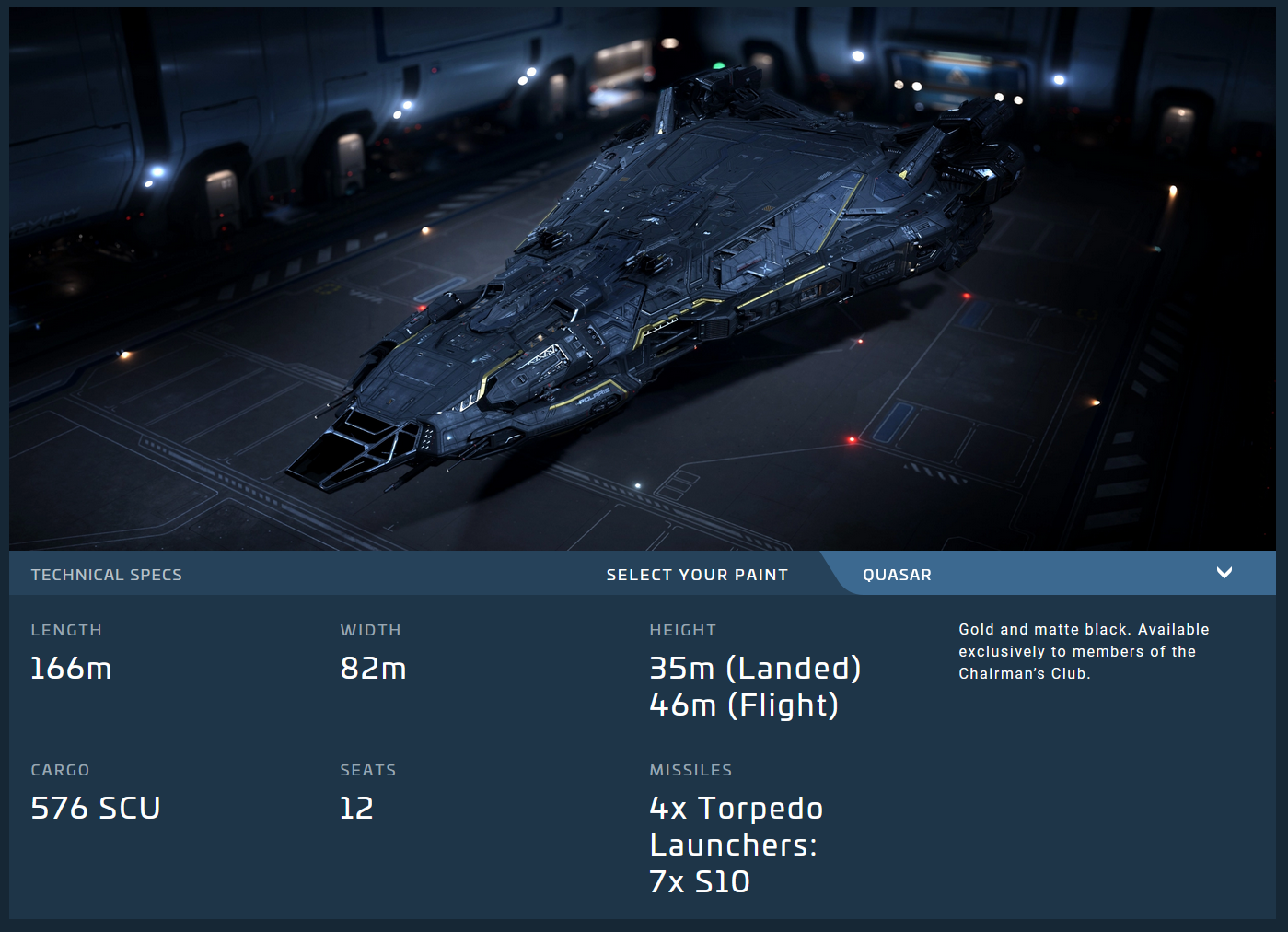This screenshot has height=932, width=1288.
Task: Select the 4x Torpedo Launchers text
Action: point(736,827)
